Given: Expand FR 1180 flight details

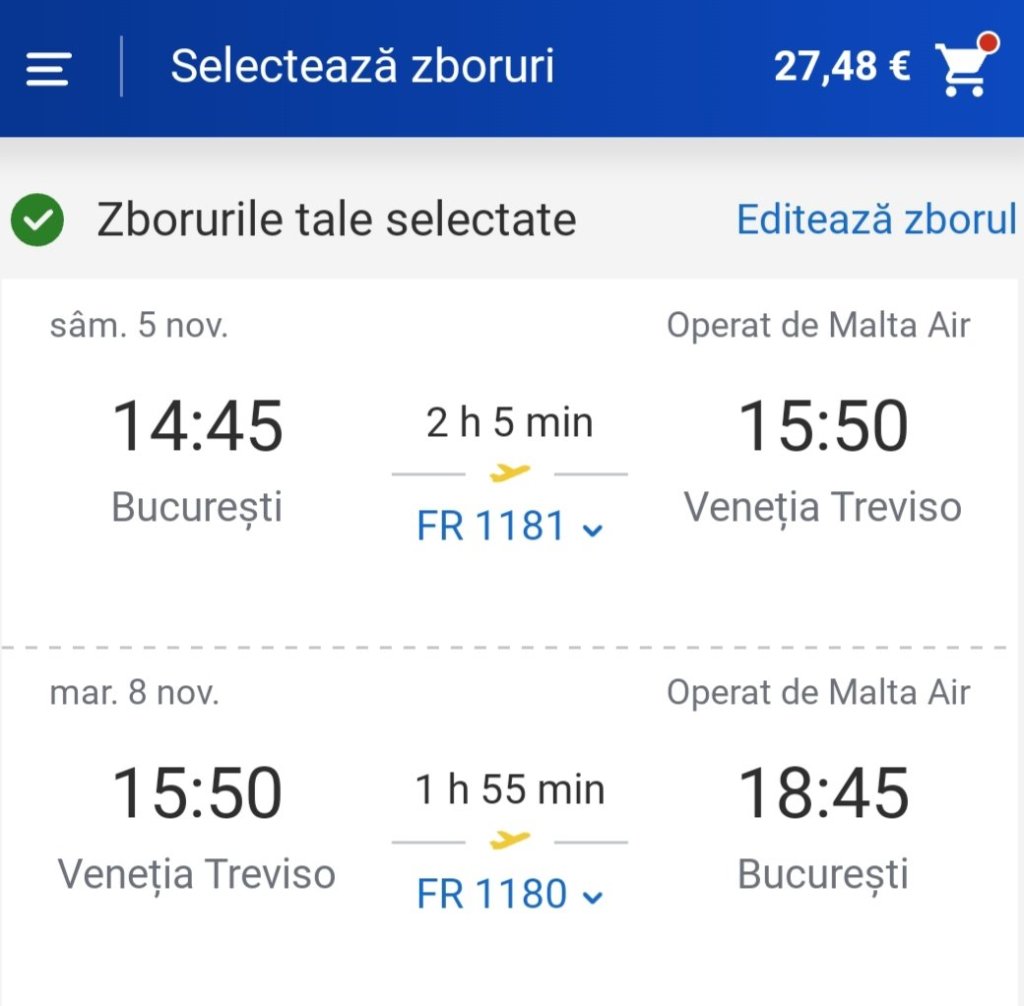Looking at the screenshot, I should coord(509,894).
